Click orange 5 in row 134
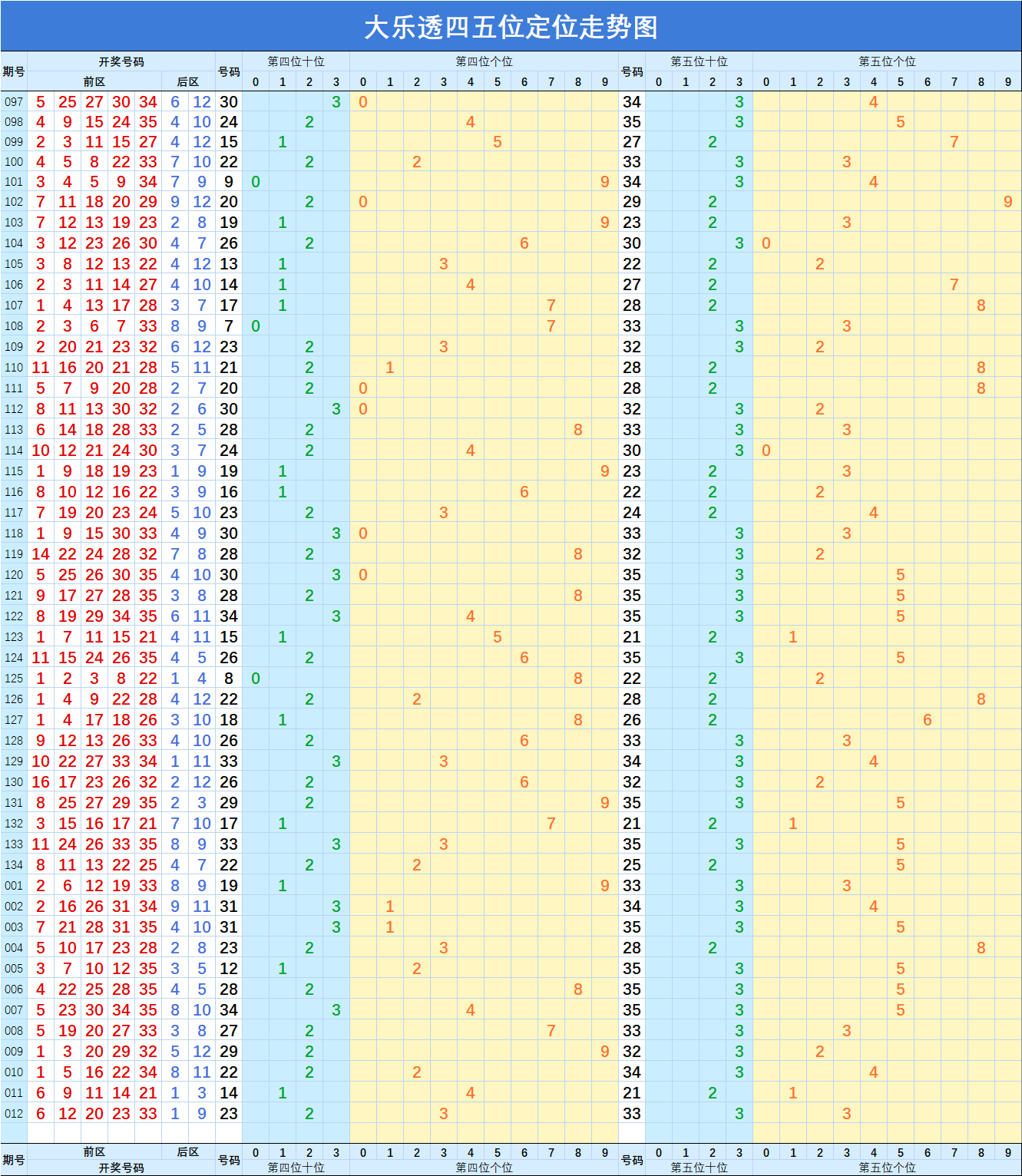Screen dimensions: 1022x1176 coord(901,864)
